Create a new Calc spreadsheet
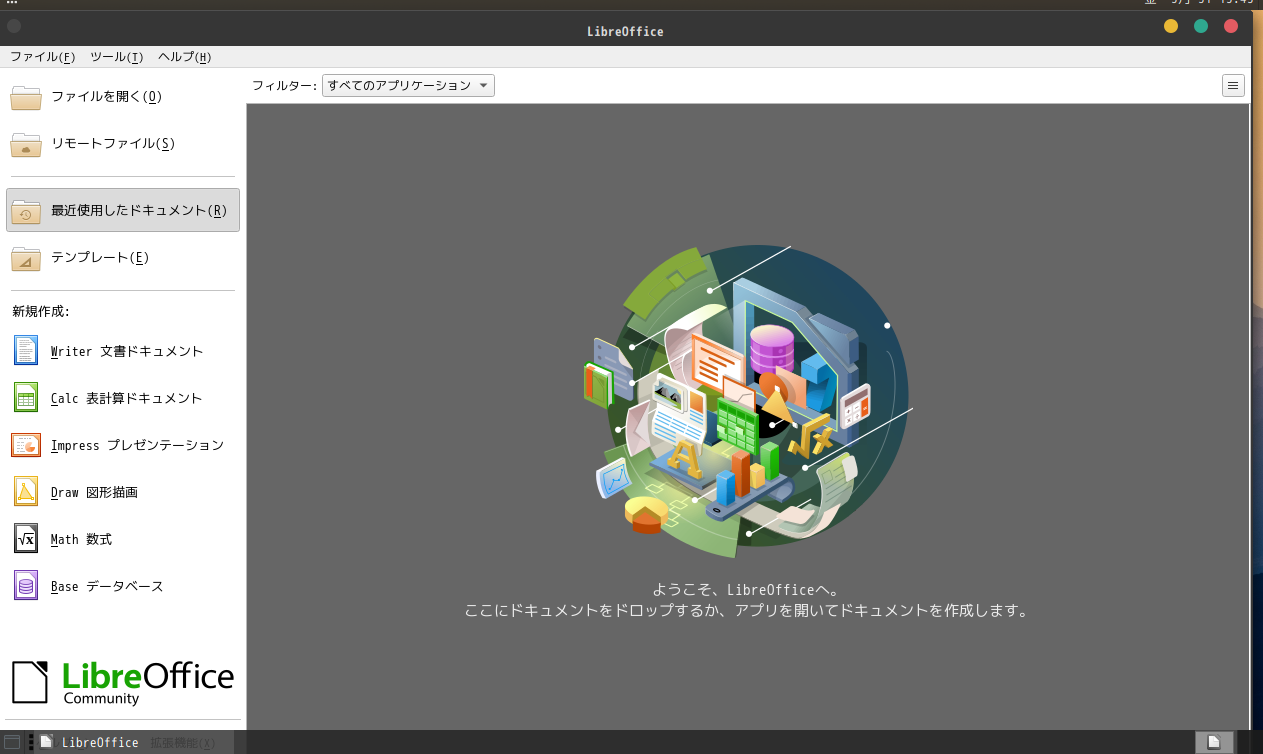 (123, 398)
